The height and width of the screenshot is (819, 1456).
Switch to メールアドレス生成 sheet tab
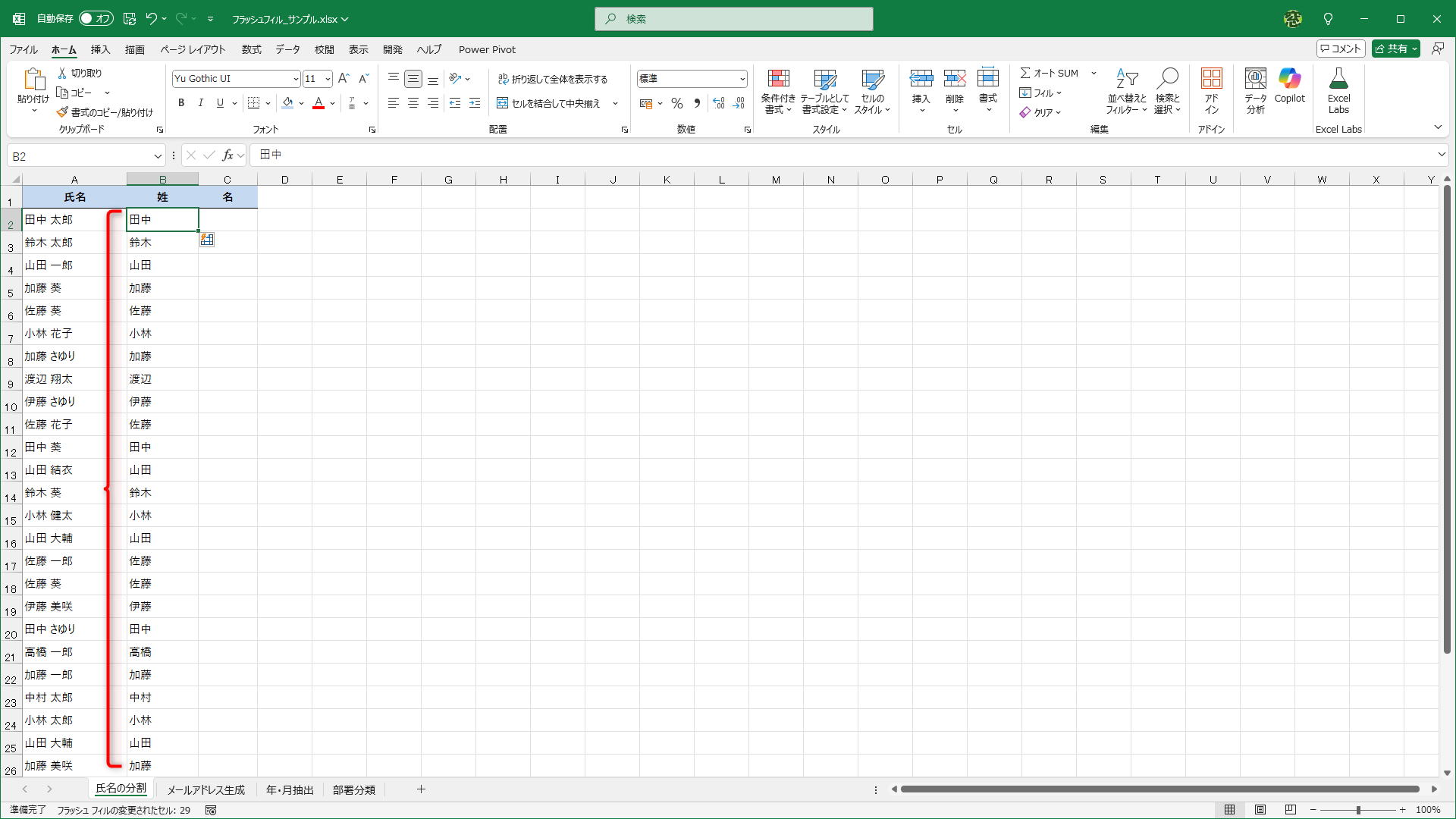[x=206, y=789]
